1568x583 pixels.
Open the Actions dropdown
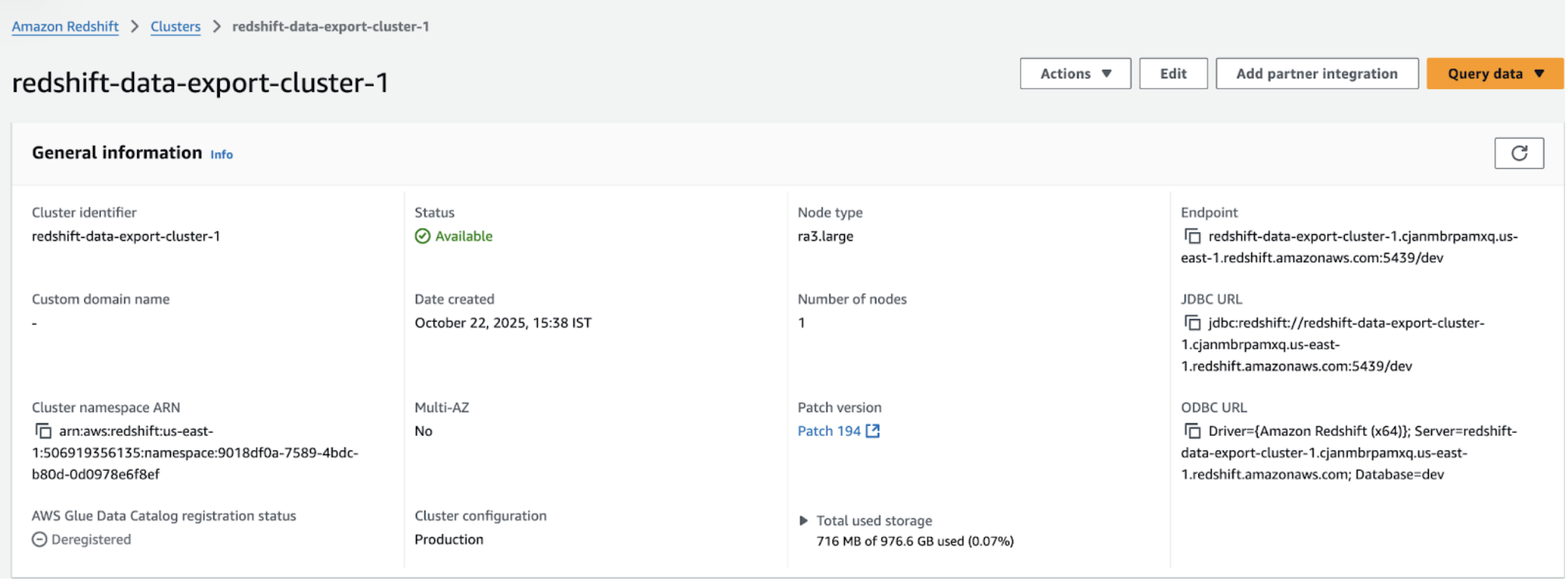1076,74
